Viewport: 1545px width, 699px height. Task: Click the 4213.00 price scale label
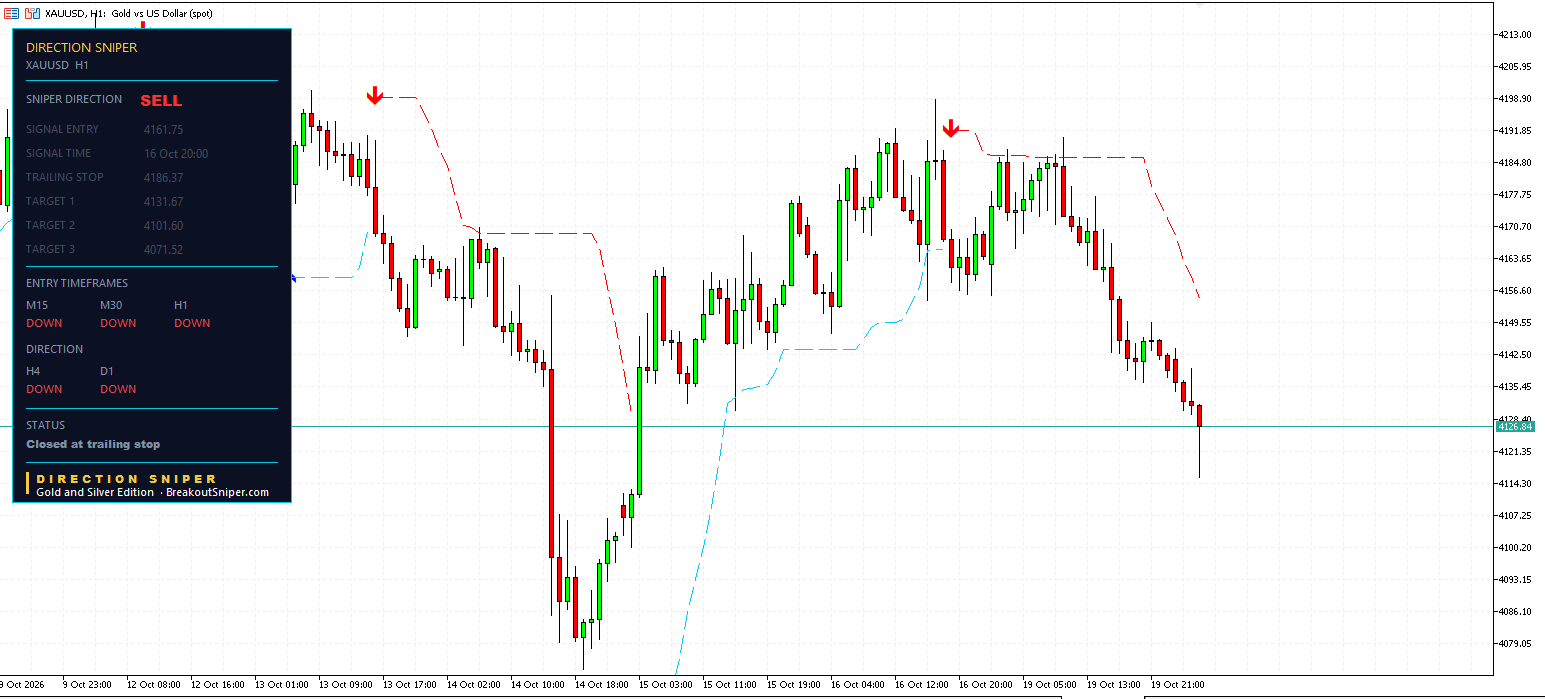[1515, 35]
